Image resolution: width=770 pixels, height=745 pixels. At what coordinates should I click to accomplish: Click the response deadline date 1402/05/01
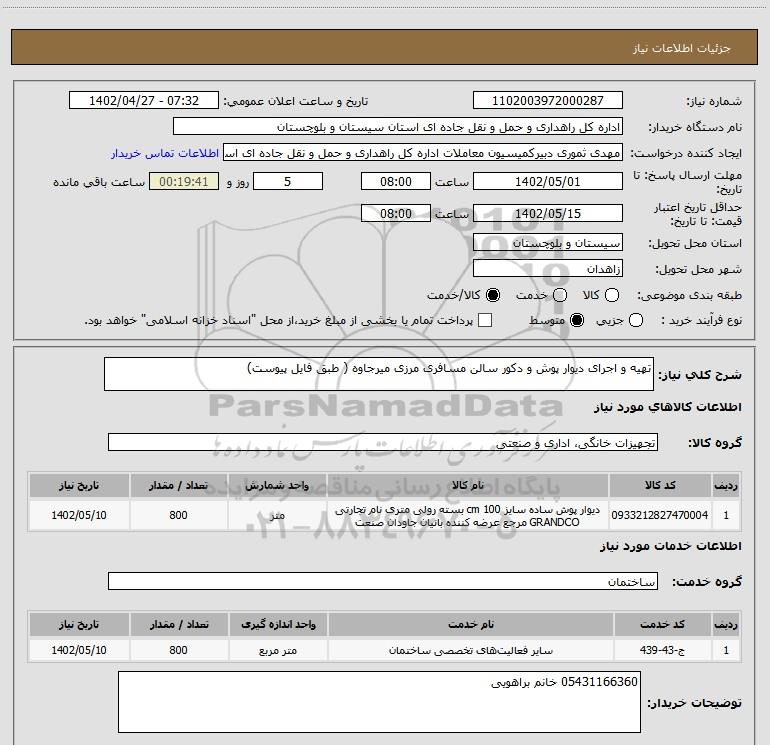click(548, 181)
